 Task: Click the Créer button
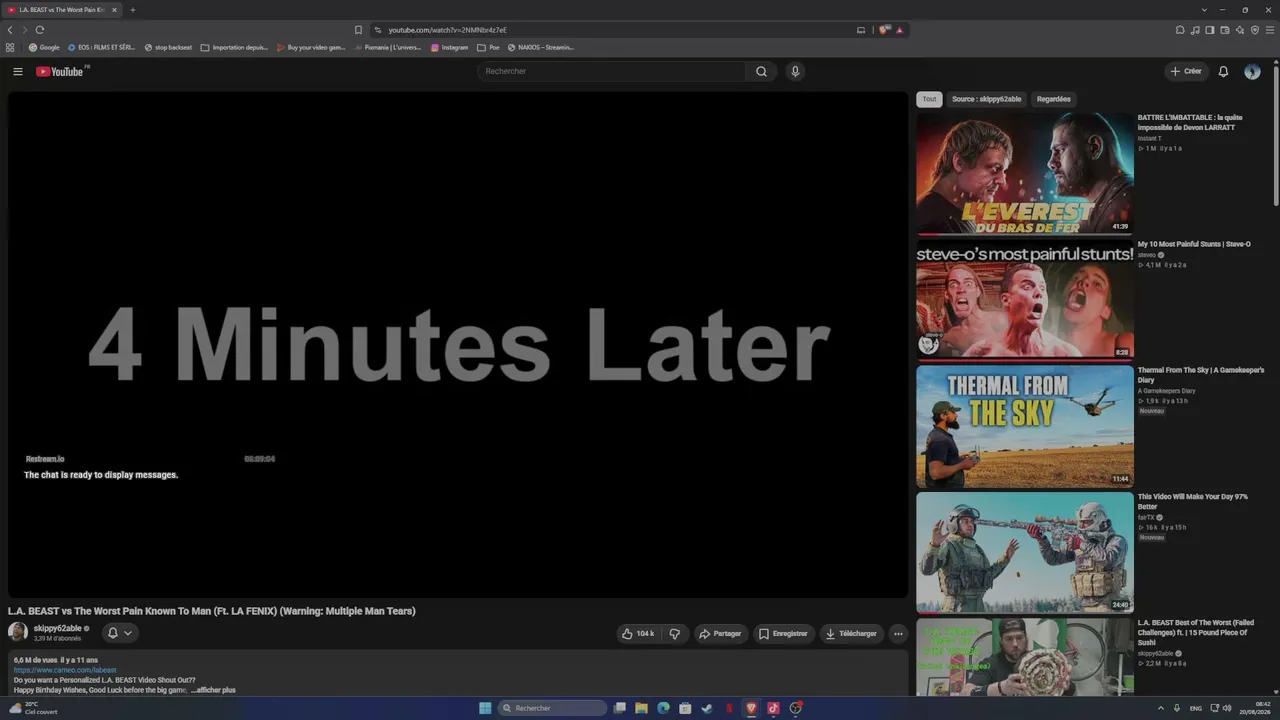(x=1186, y=71)
